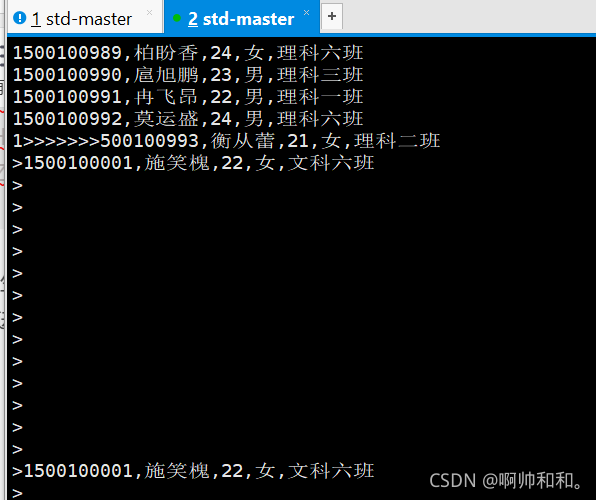The image size is (596, 500).
Task: Click the 1500100992 莫运盛 record line
Action: click(188, 119)
